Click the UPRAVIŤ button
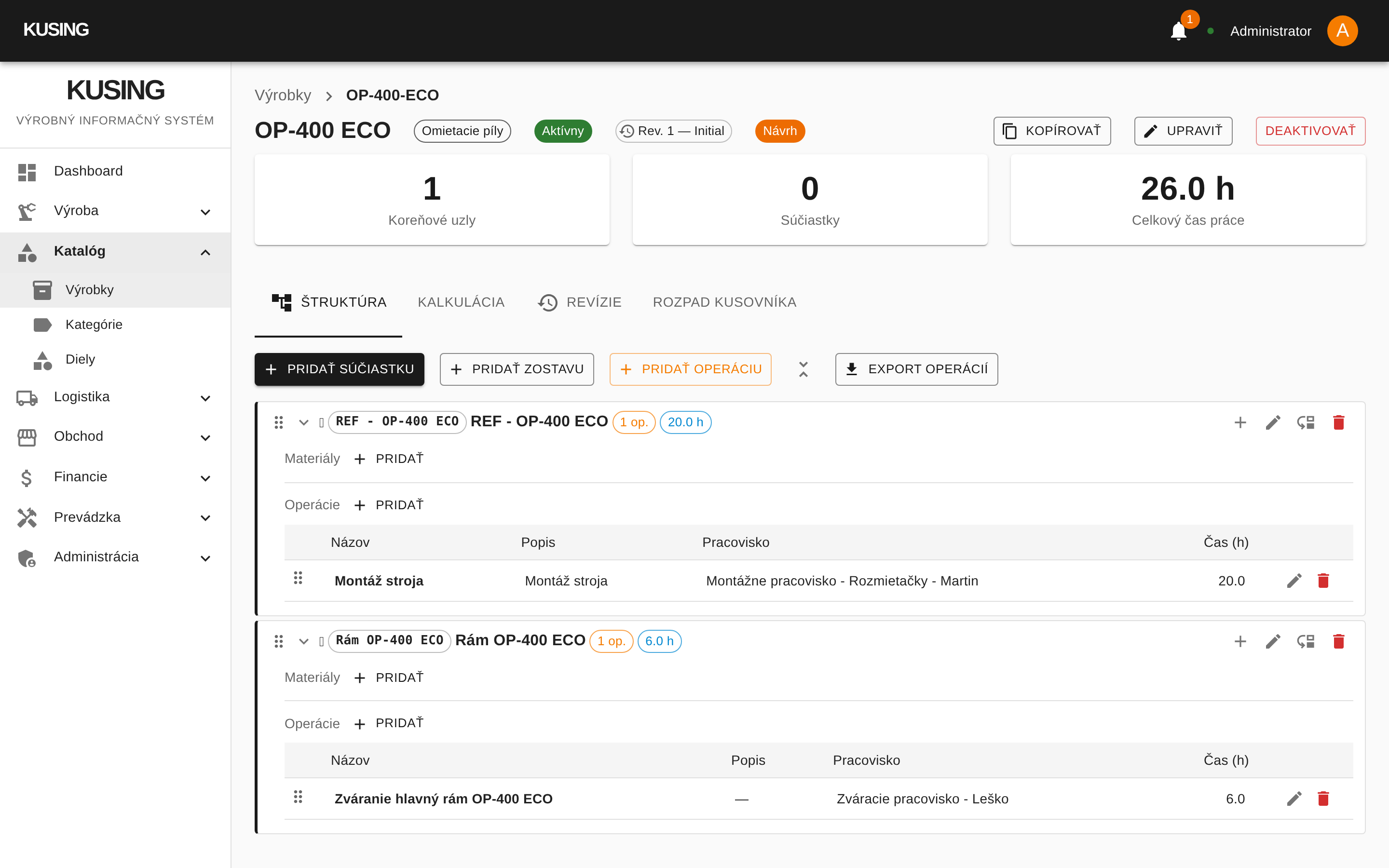The image size is (1389, 868). tap(1183, 131)
